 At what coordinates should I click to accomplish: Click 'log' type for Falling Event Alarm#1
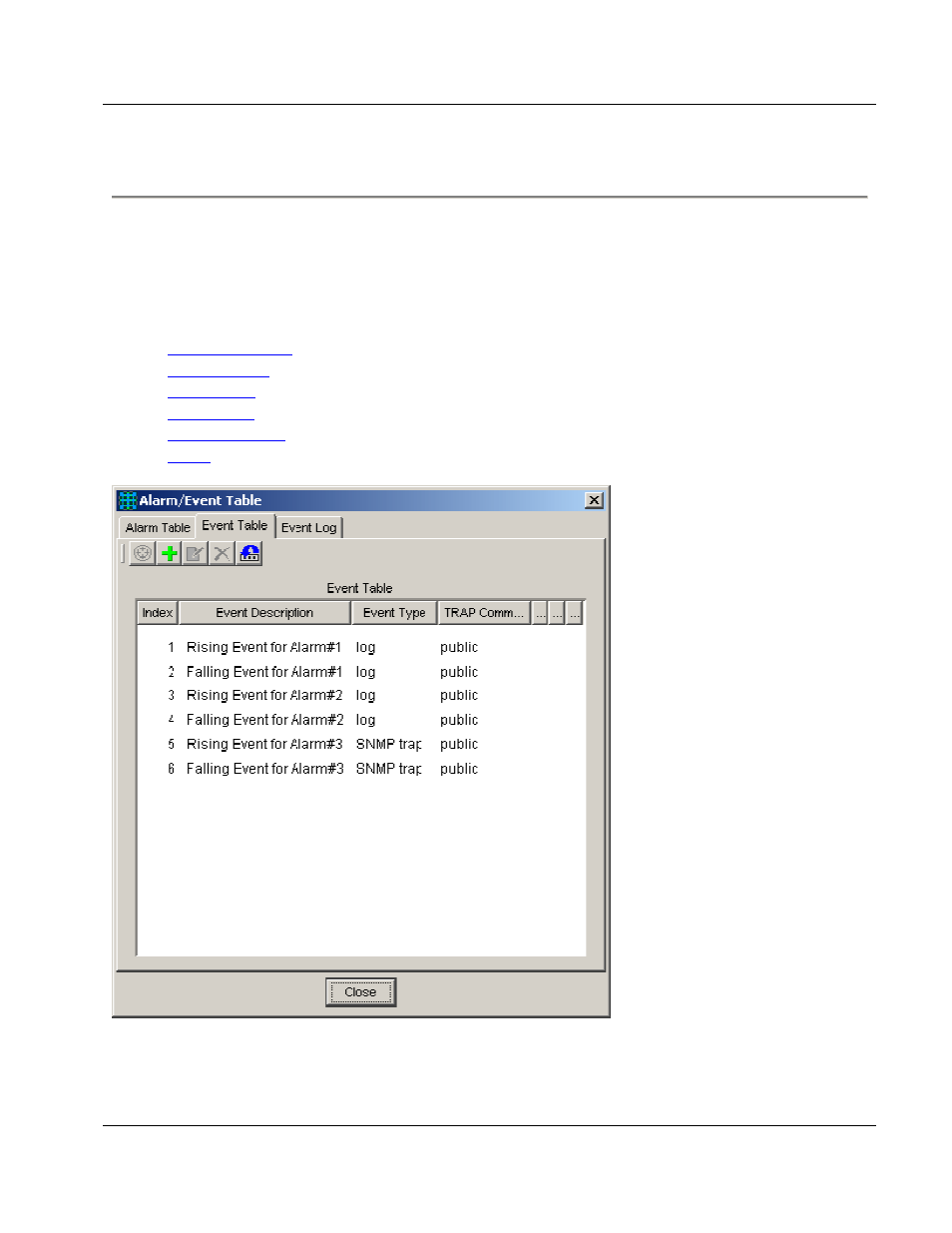pos(365,672)
